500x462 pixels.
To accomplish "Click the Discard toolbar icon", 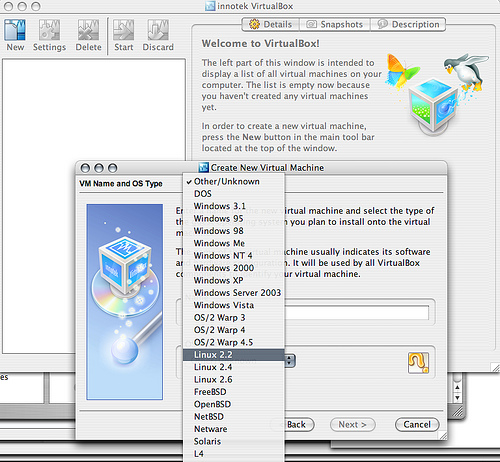I will pyautogui.click(x=158, y=35).
